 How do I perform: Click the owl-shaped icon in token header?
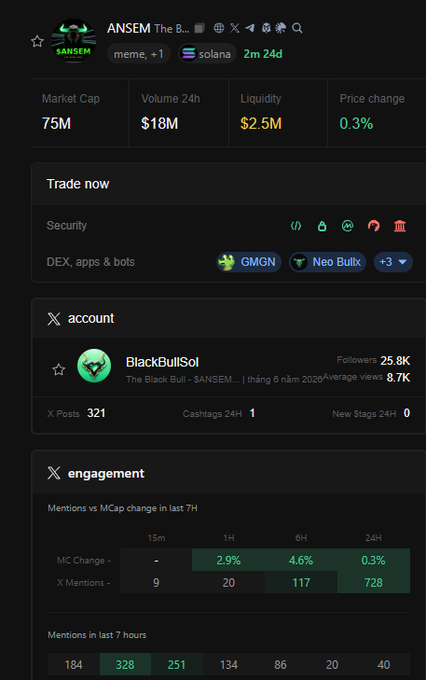coord(266,28)
